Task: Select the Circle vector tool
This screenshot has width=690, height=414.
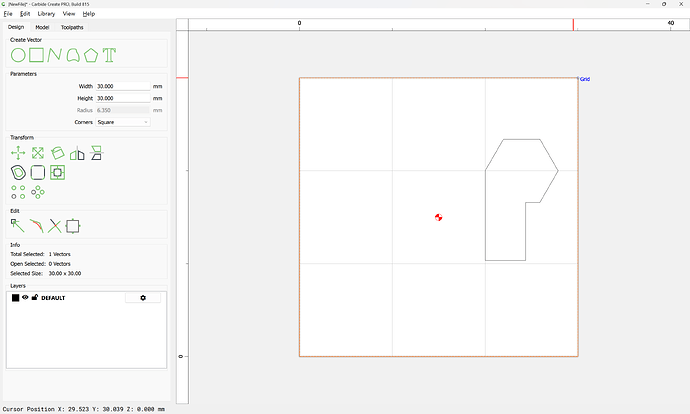Action: pyautogui.click(x=18, y=55)
